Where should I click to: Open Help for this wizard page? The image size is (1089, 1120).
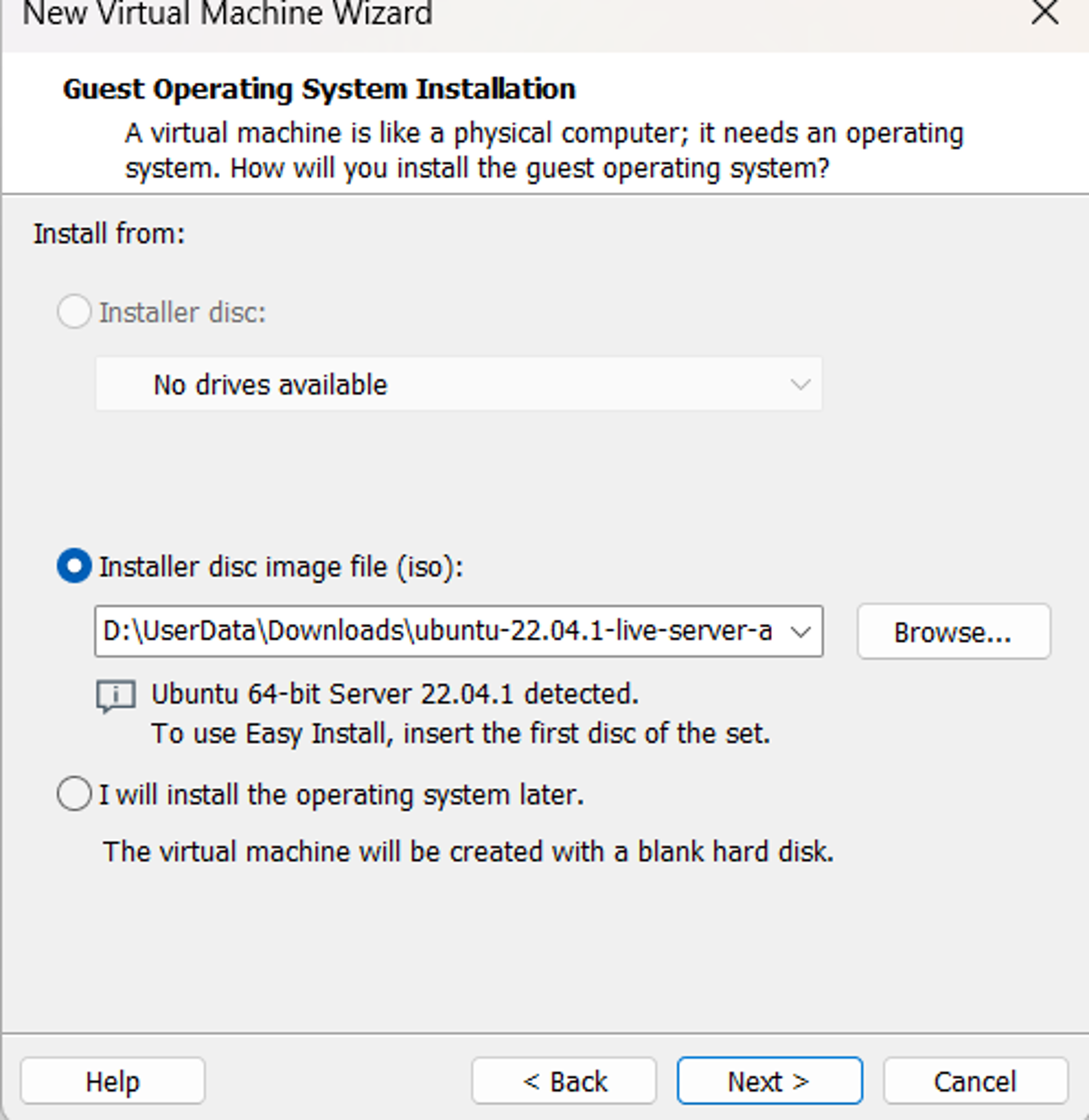(113, 1081)
